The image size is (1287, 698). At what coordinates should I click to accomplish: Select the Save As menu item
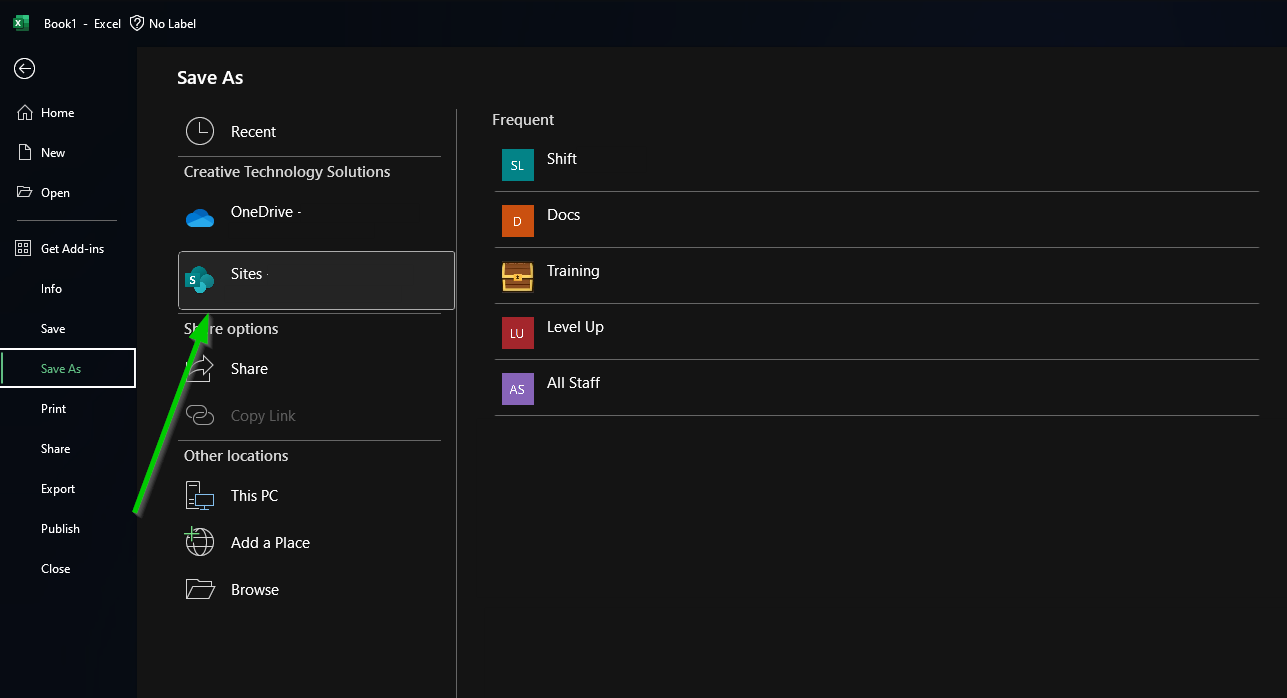pos(68,368)
